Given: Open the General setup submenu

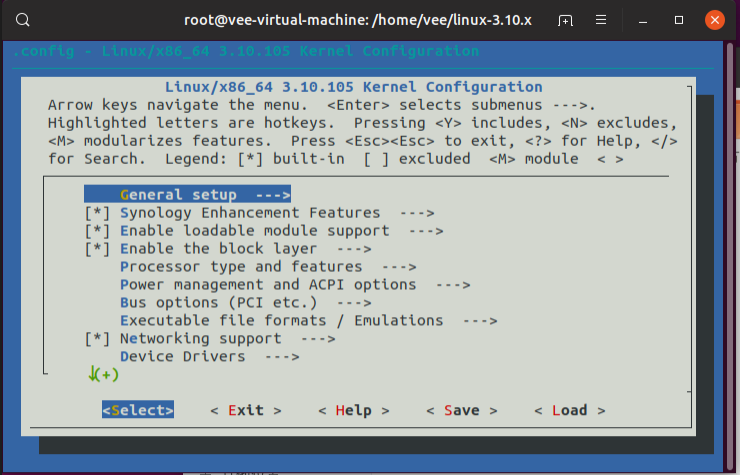Looking at the screenshot, I should (x=187, y=195).
